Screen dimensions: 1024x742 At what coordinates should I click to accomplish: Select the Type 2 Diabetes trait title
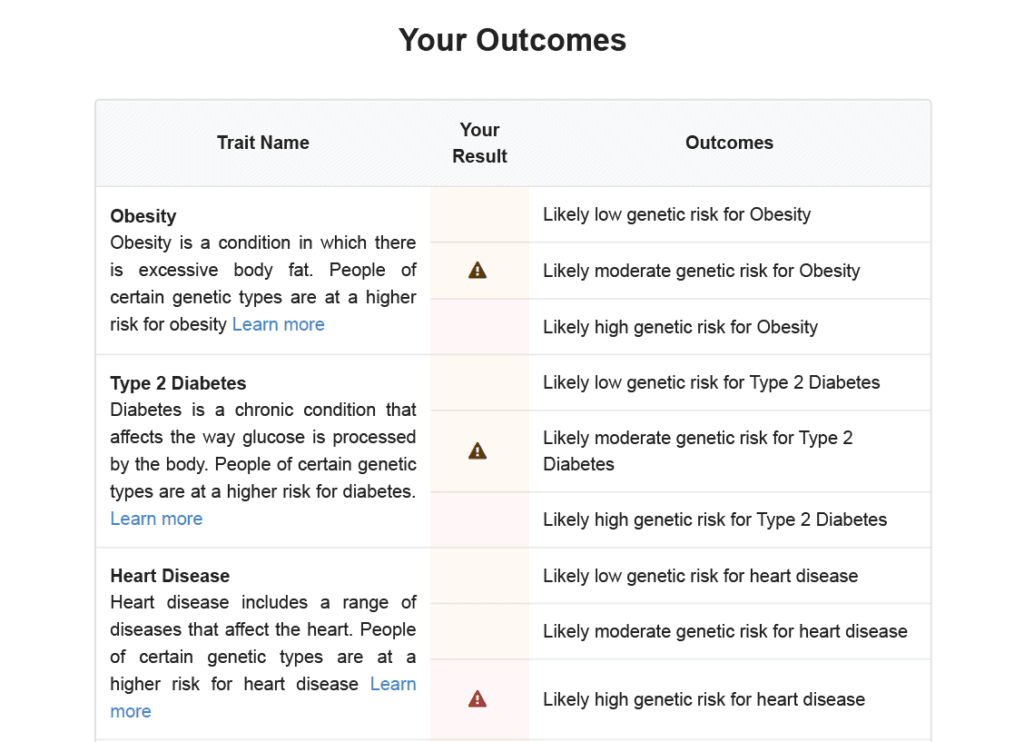[x=178, y=383]
